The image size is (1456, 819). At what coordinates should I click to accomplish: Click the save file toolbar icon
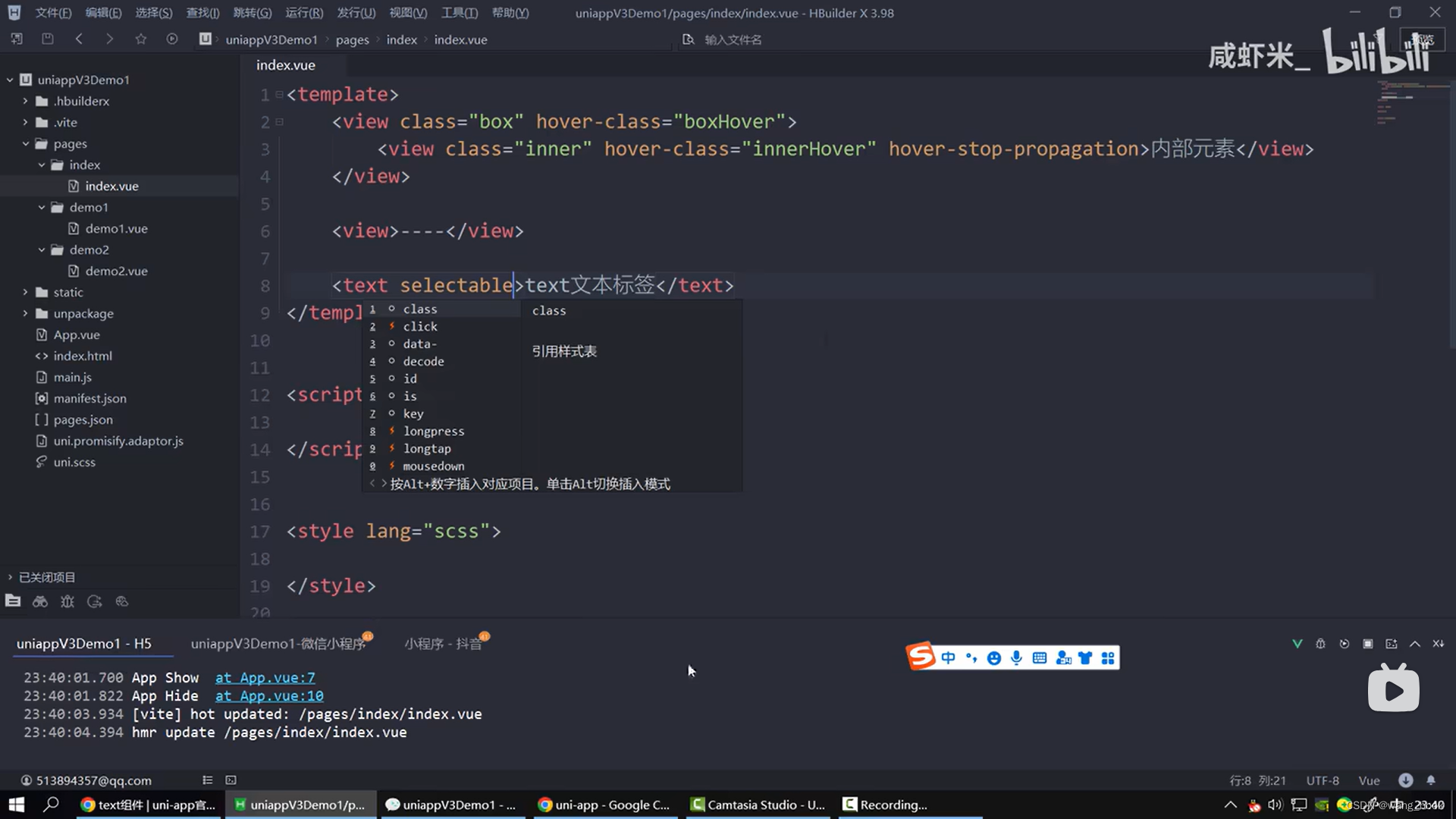[x=48, y=39]
